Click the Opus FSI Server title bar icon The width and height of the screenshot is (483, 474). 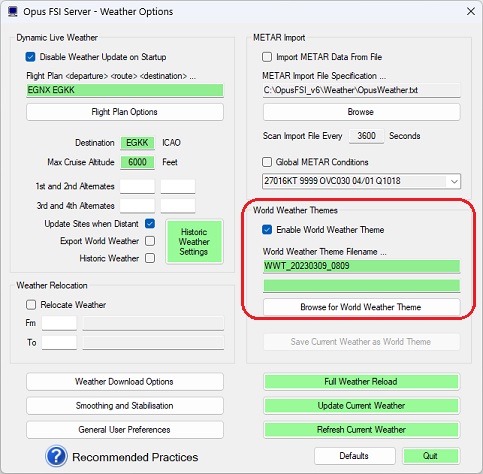click(13, 12)
